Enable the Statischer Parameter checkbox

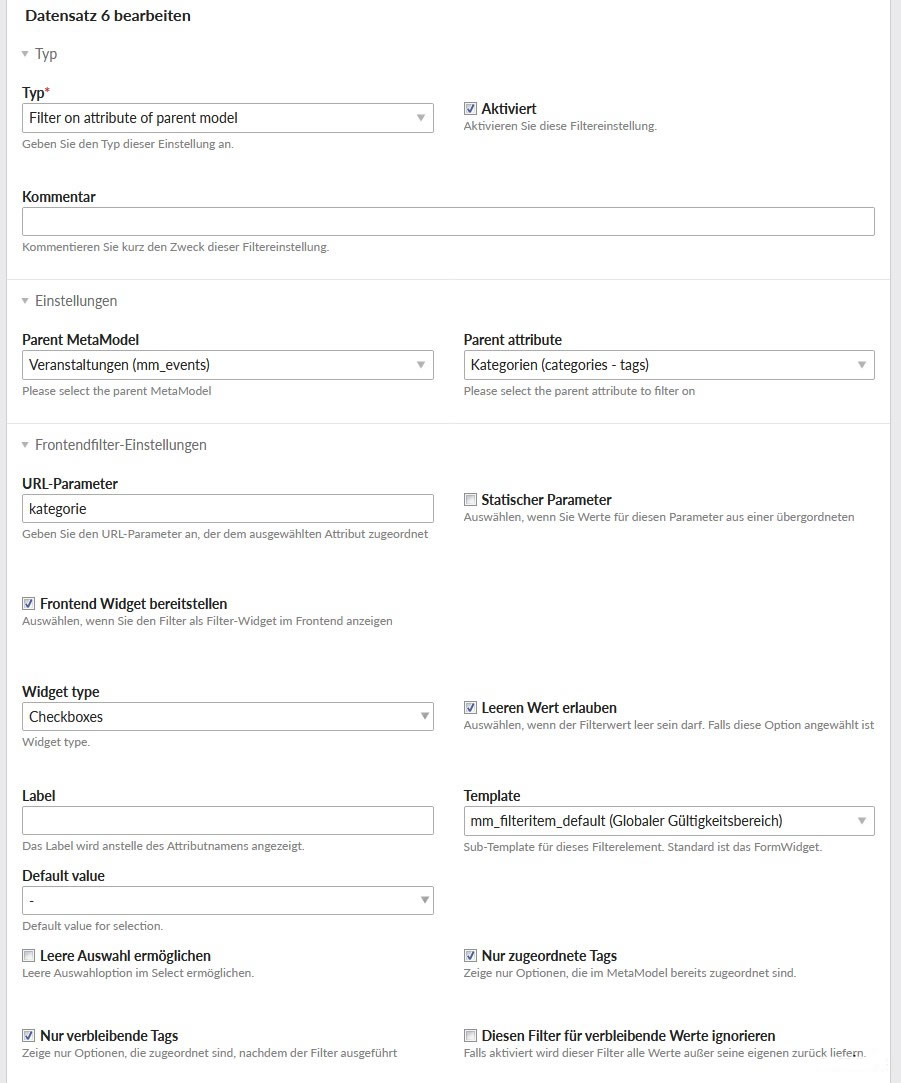[471, 499]
